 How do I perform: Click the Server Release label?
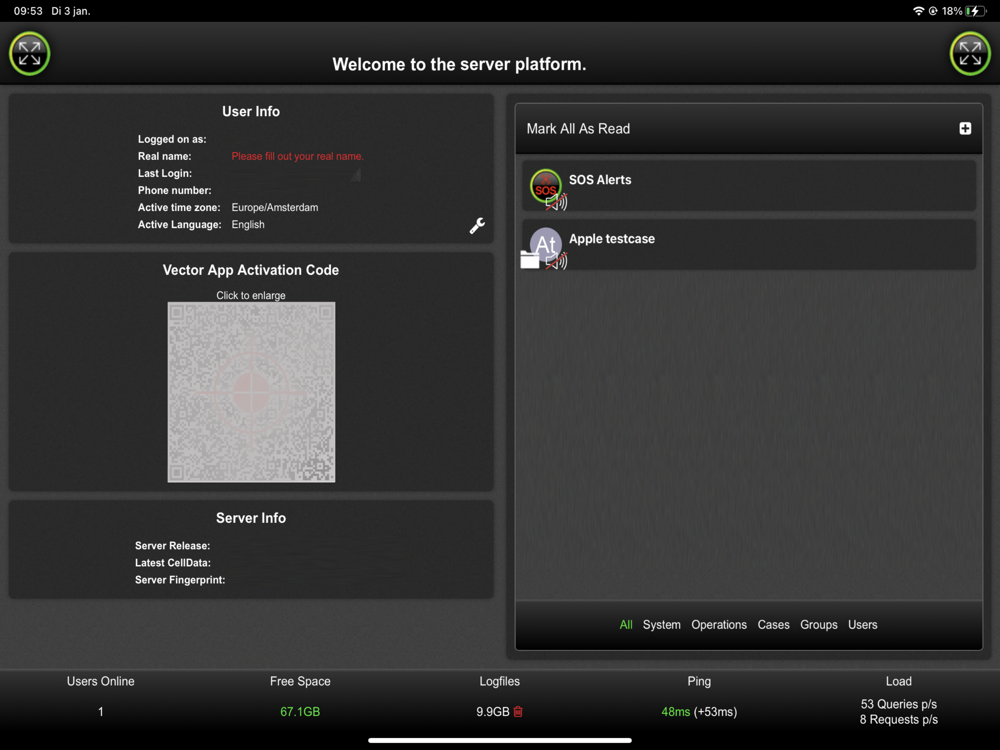point(172,546)
